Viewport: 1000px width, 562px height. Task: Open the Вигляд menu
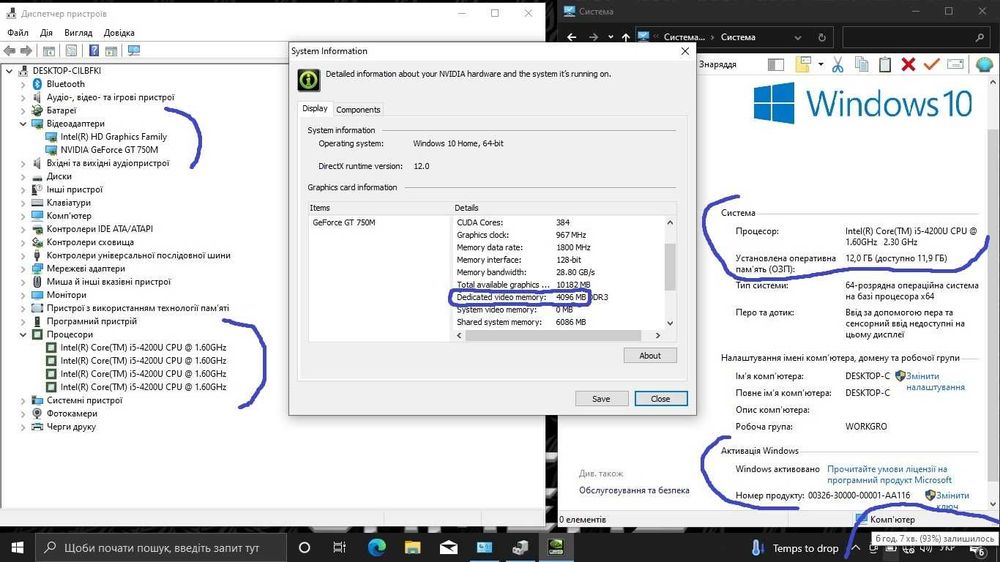[78, 33]
